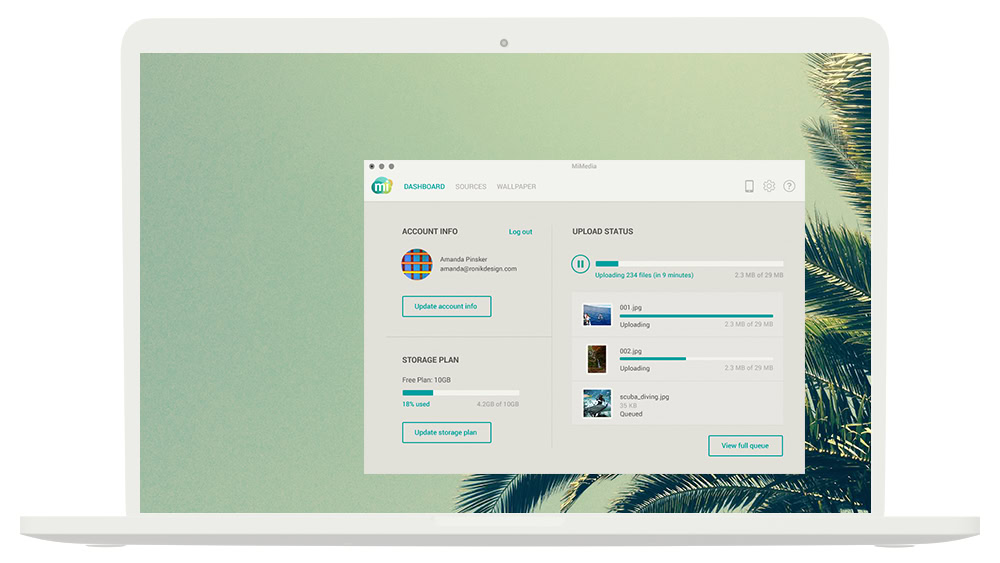Click the 'Amanda Pinsker' name

[464, 260]
